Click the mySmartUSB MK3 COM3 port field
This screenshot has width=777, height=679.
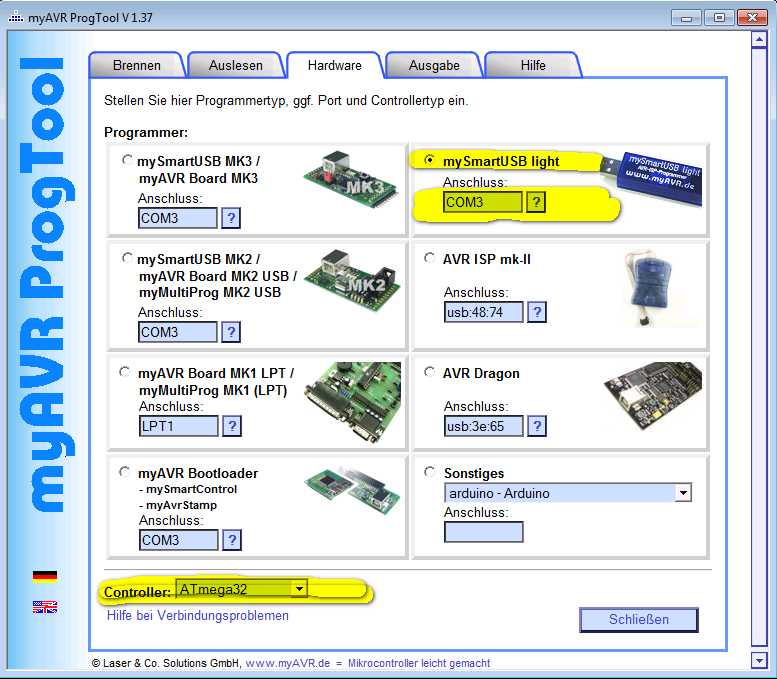pyautogui.click(x=178, y=218)
